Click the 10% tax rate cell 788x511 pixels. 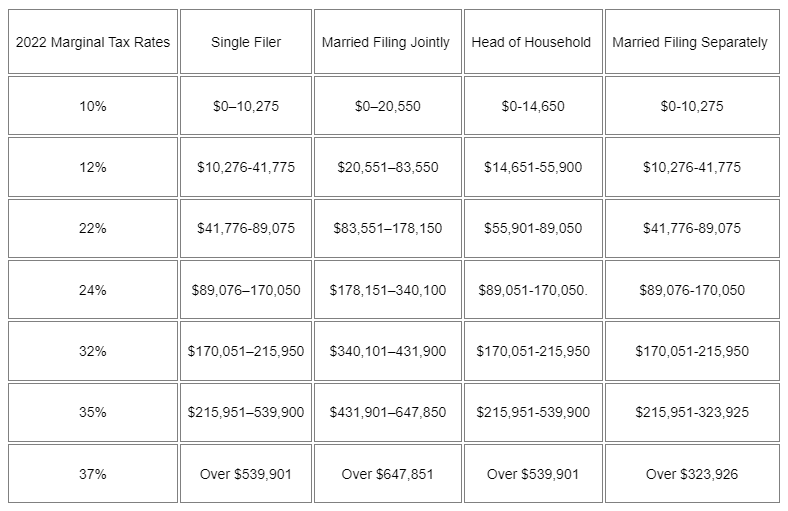click(x=92, y=106)
